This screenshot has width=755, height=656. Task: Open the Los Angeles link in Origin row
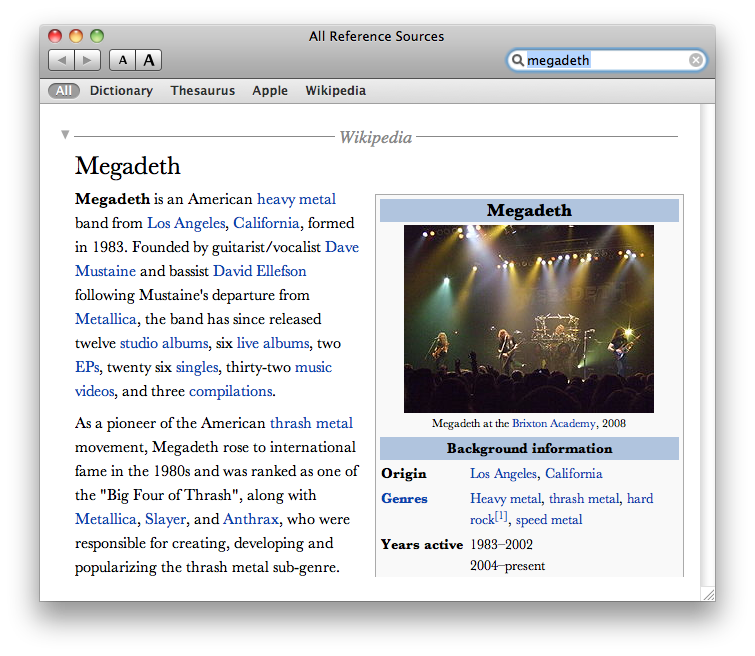pos(503,473)
